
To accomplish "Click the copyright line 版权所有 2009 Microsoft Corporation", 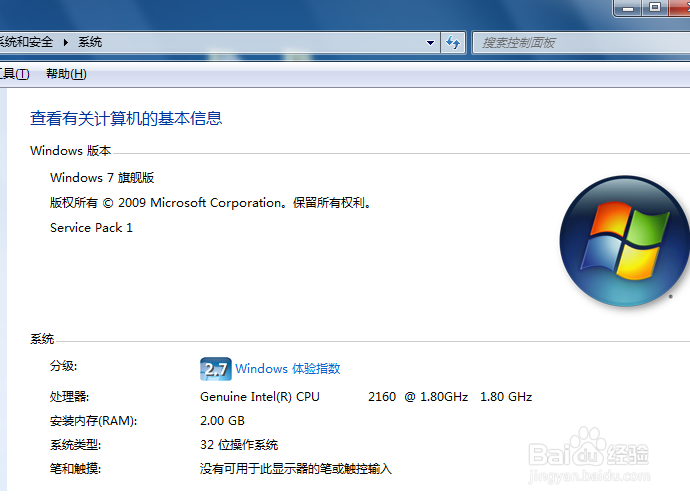I will pyautogui.click(x=211, y=203).
